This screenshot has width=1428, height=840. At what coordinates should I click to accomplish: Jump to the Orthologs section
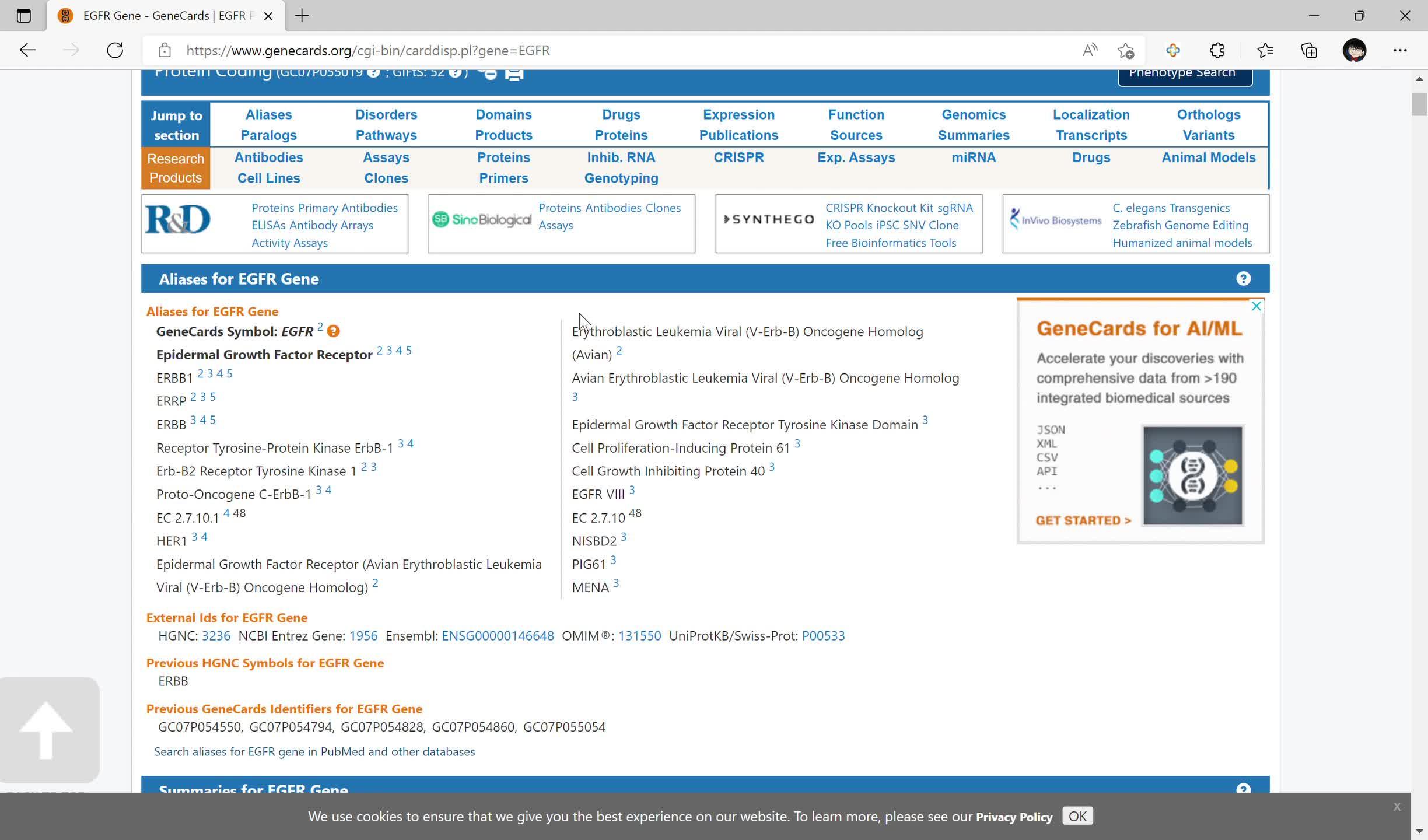[1208, 115]
